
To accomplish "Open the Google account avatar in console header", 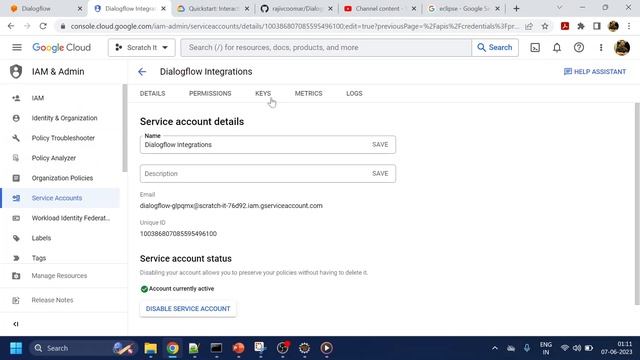I will click(x=622, y=47).
